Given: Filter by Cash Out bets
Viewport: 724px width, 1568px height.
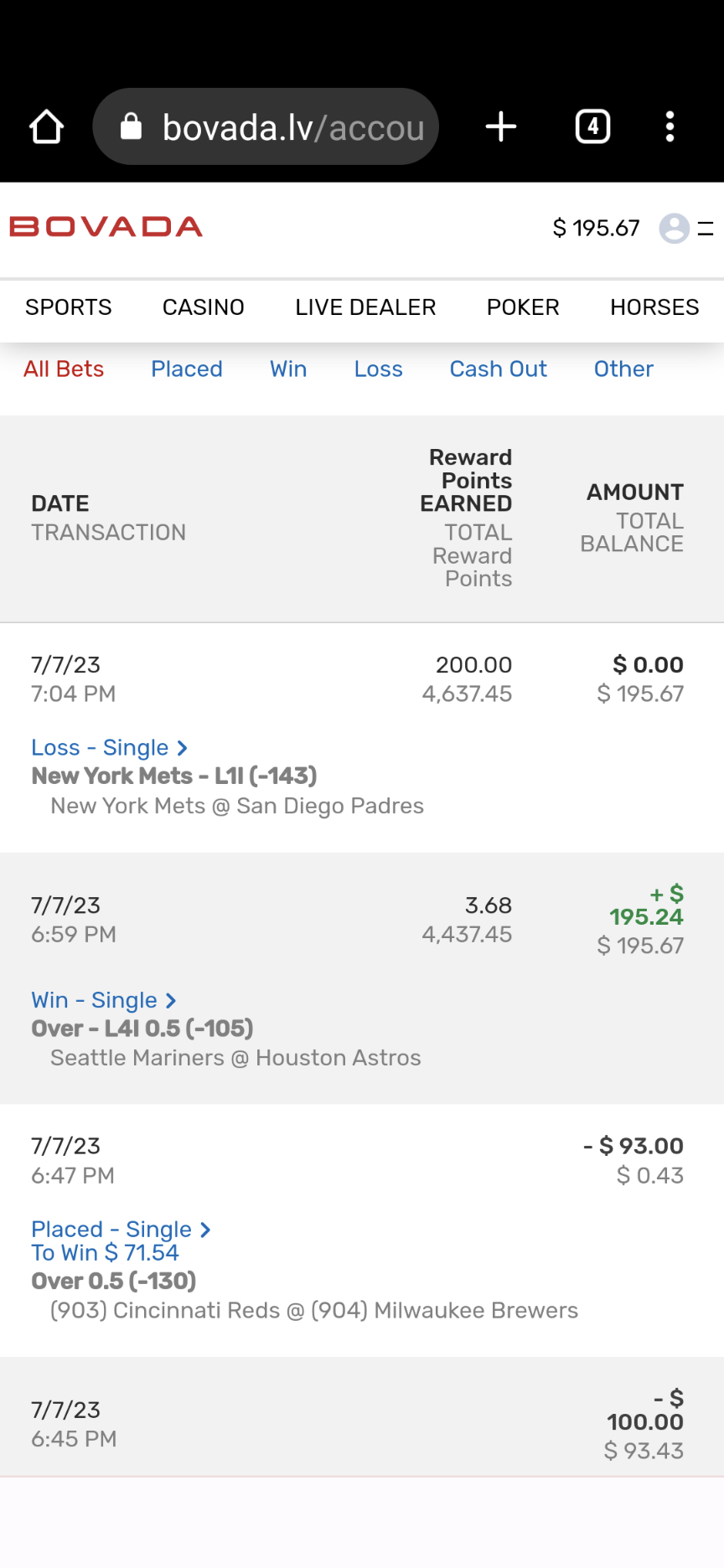Looking at the screenshot, I should (498, 369).
